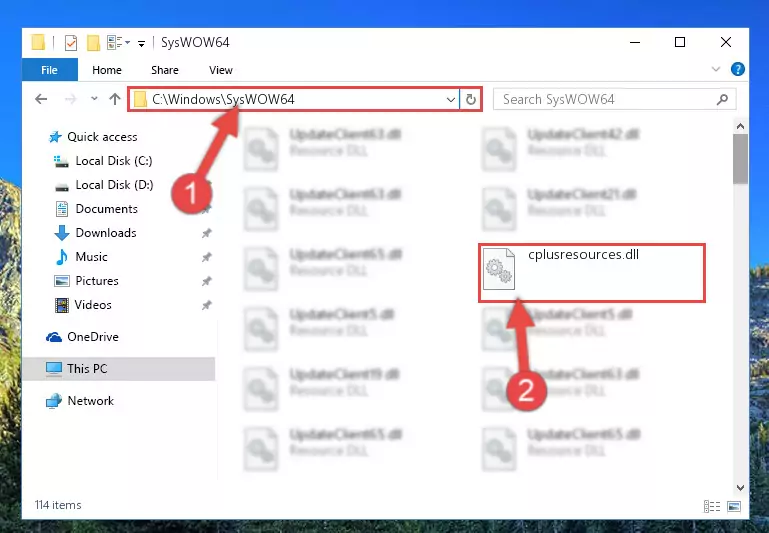Click the New folder icon in title bar
This screenshot has width=769, height=533.
[93, 43]
